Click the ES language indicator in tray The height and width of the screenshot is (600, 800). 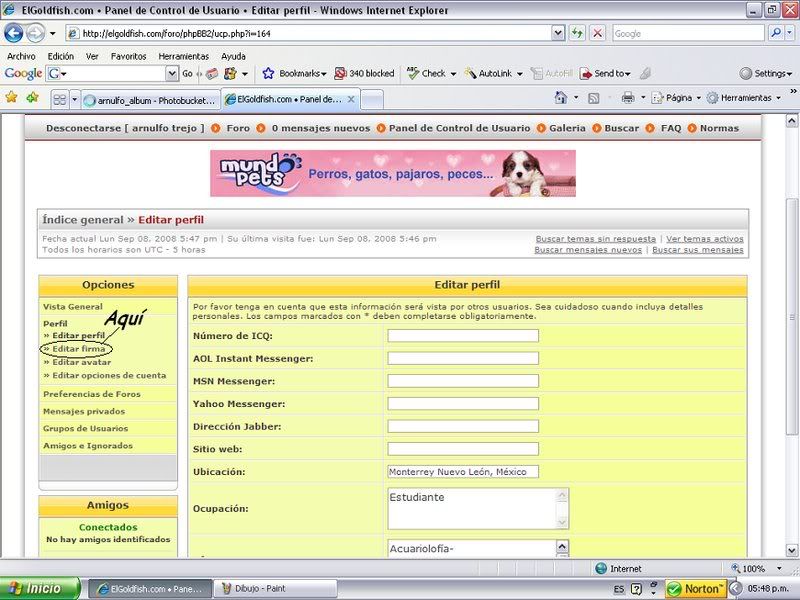point(619,589)
